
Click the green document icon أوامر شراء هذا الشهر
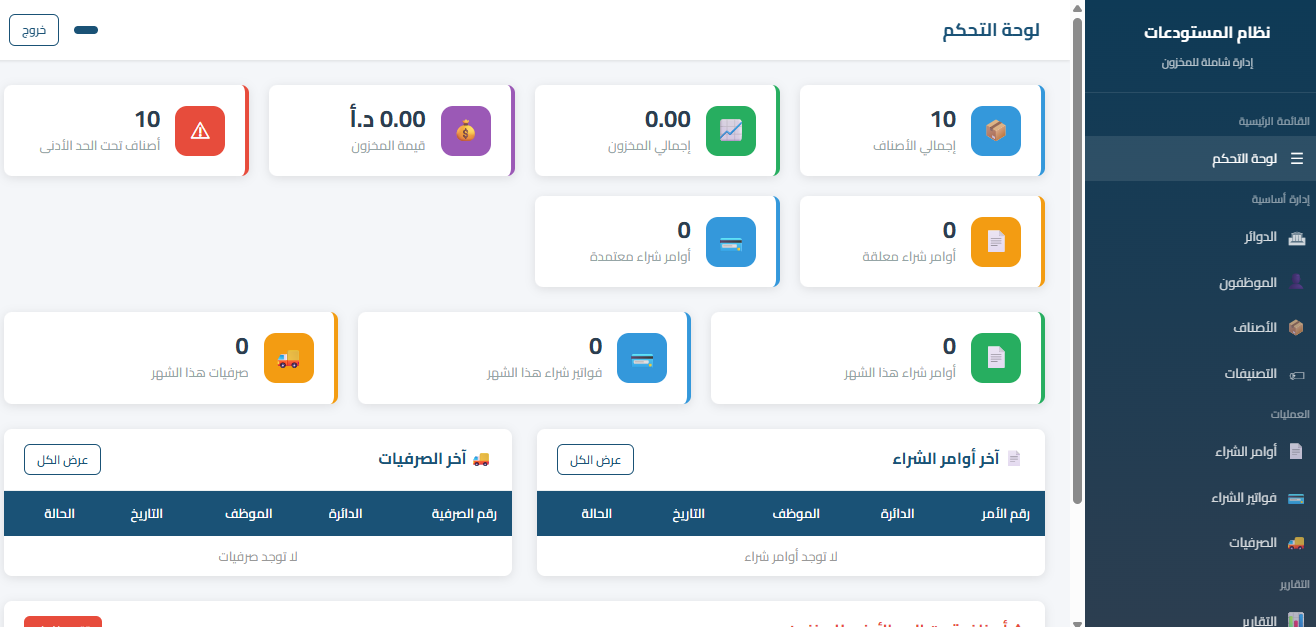[x=996, y=358]
